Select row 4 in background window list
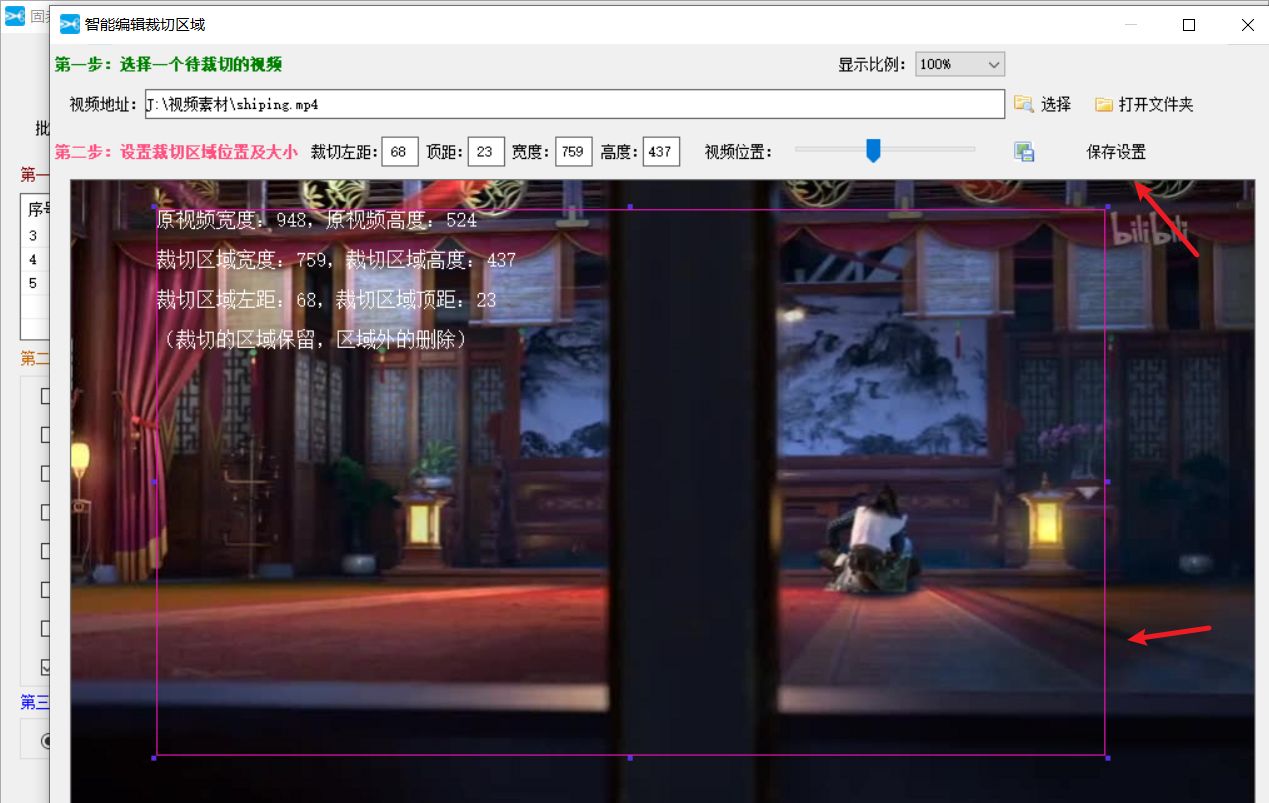The width and height of the screenshot is (1269, 803). tap(34, 260)
